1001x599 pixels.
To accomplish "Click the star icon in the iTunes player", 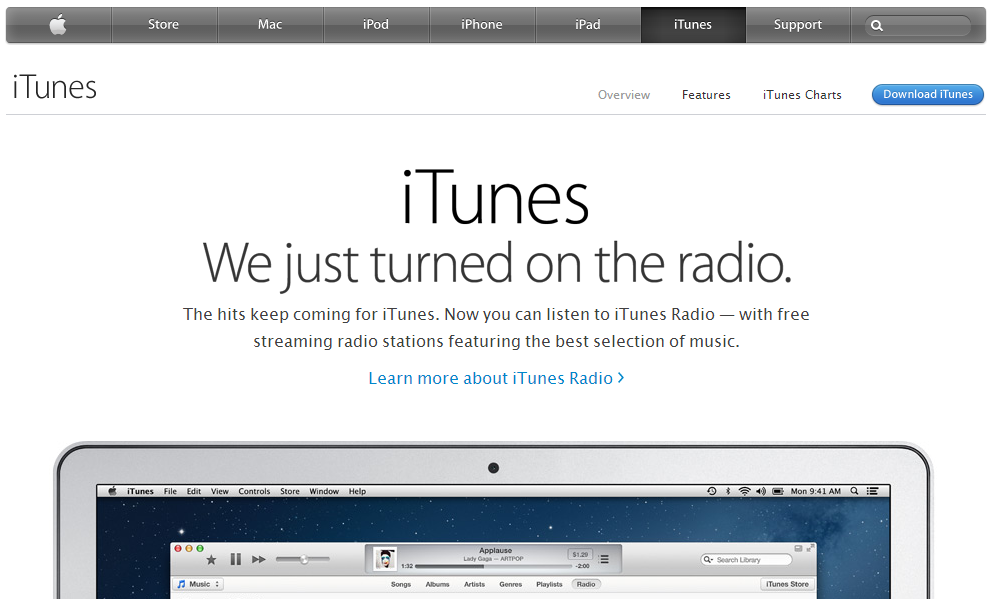I will click(x=211, y=559).
